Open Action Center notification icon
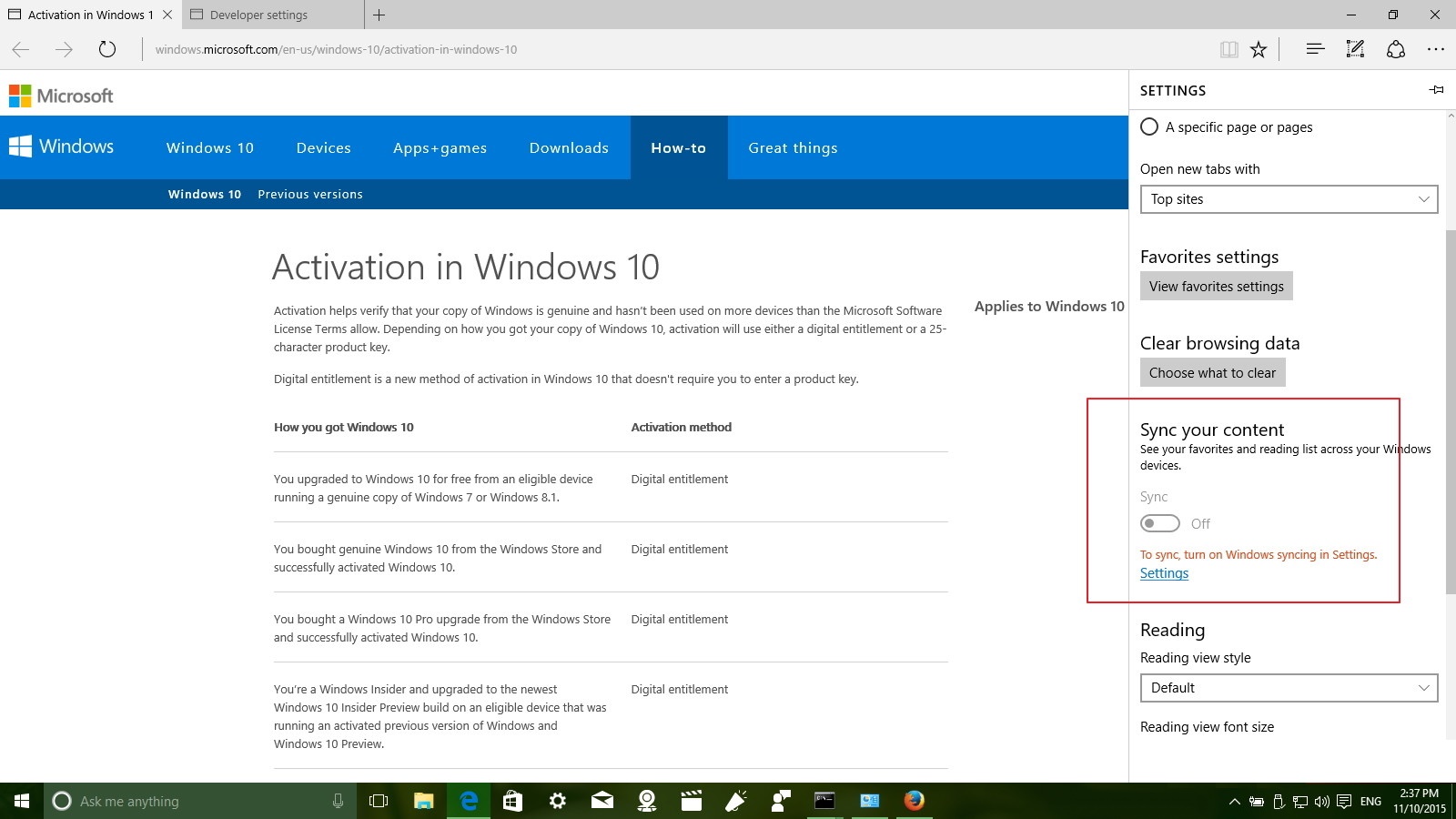Image resolution: width=1456 pixels, height=819 pixels. 1344,802
